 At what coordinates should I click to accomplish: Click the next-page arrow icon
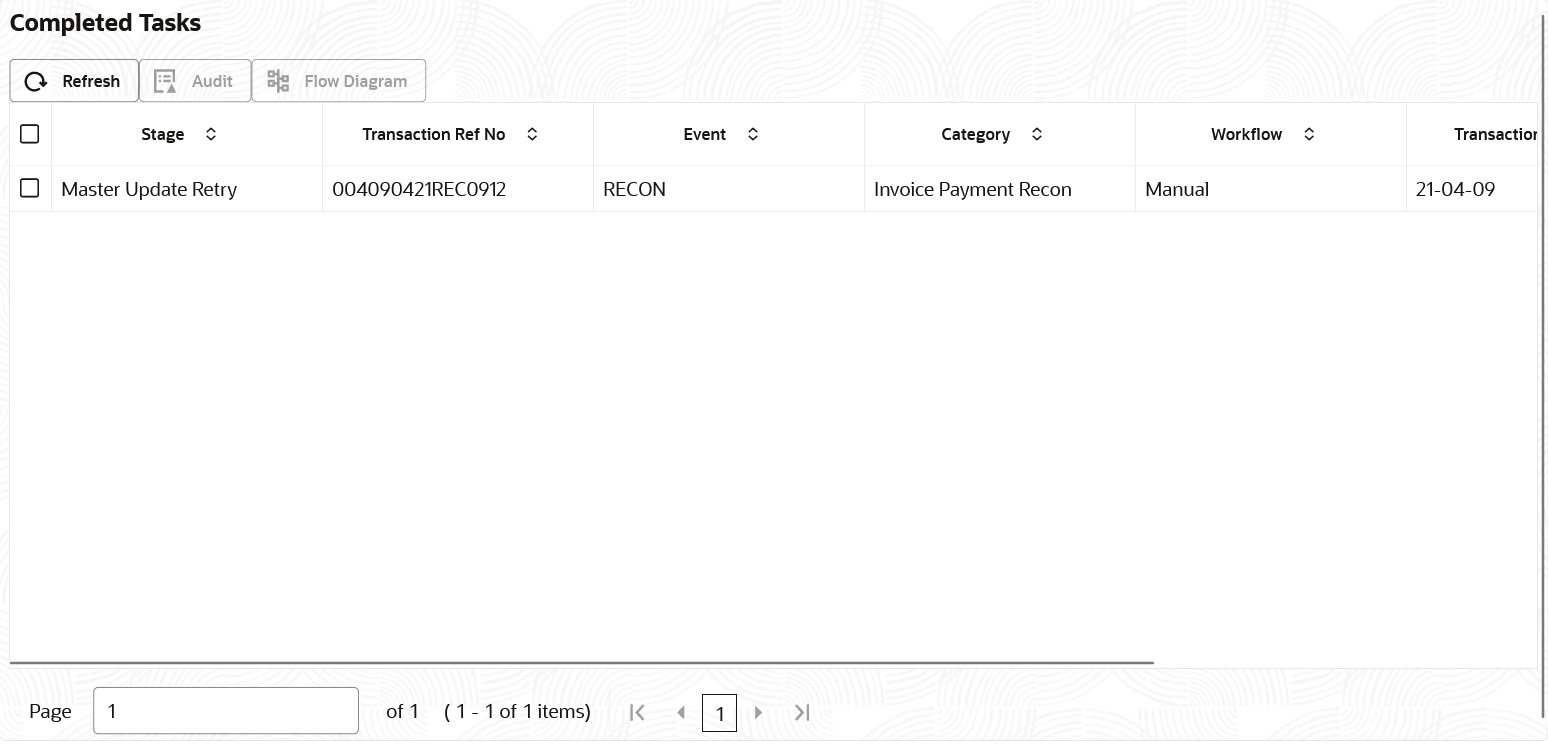coord(758,712)
